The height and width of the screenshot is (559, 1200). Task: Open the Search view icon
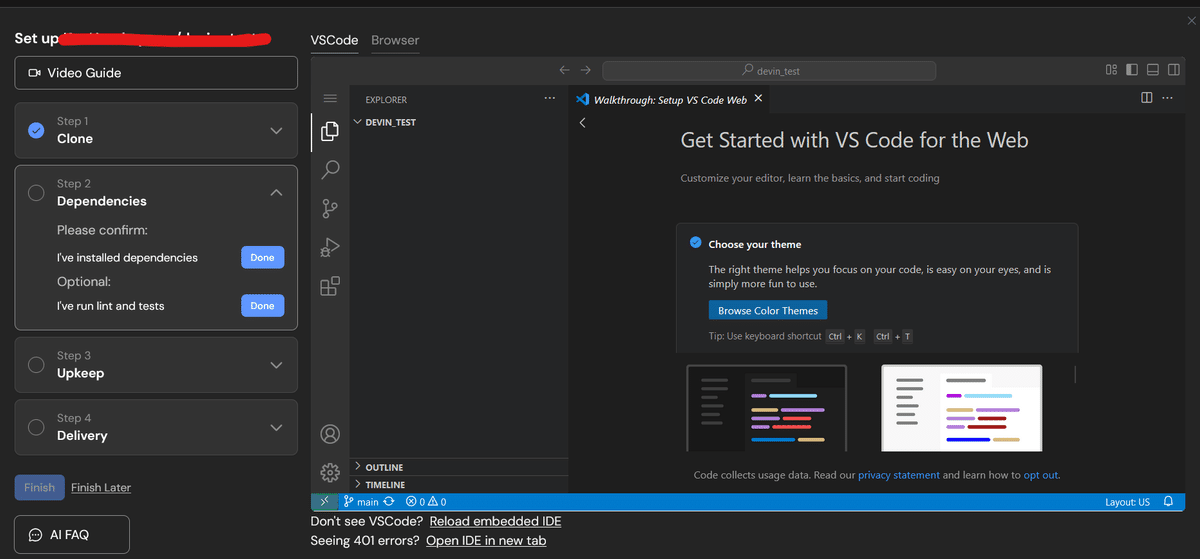329,170
